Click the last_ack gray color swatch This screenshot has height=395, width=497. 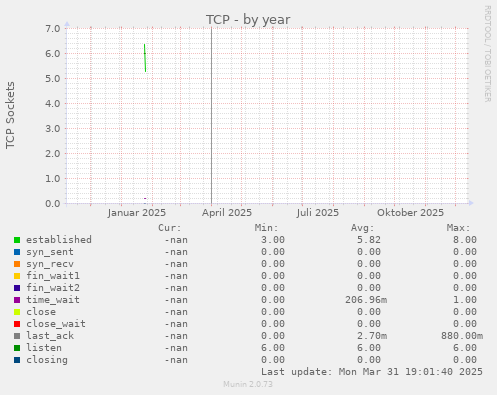[x=17, y=336]
